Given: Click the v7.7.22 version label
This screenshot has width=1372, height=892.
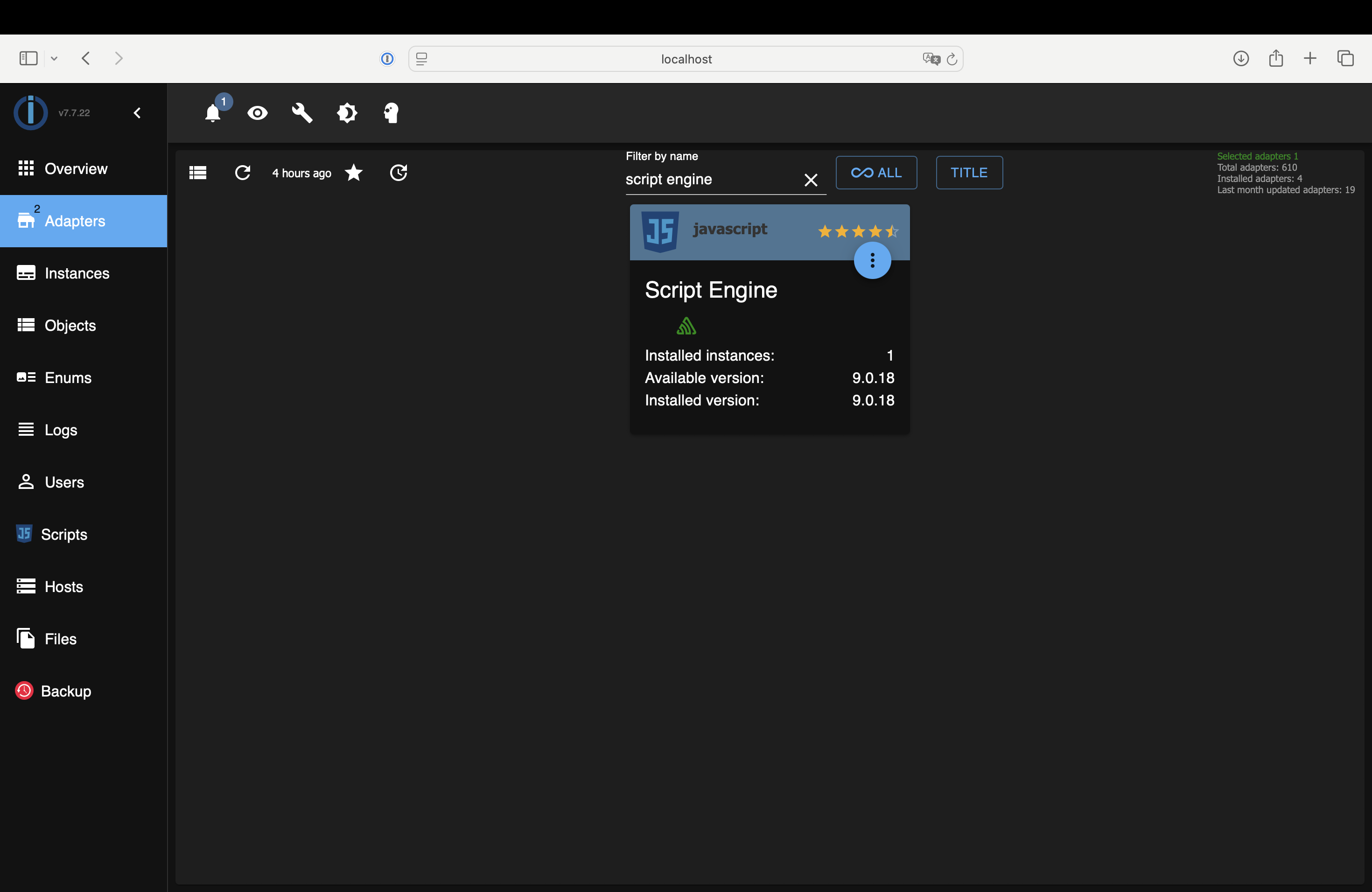Looking at the screenshot, I should click(74, 113).
